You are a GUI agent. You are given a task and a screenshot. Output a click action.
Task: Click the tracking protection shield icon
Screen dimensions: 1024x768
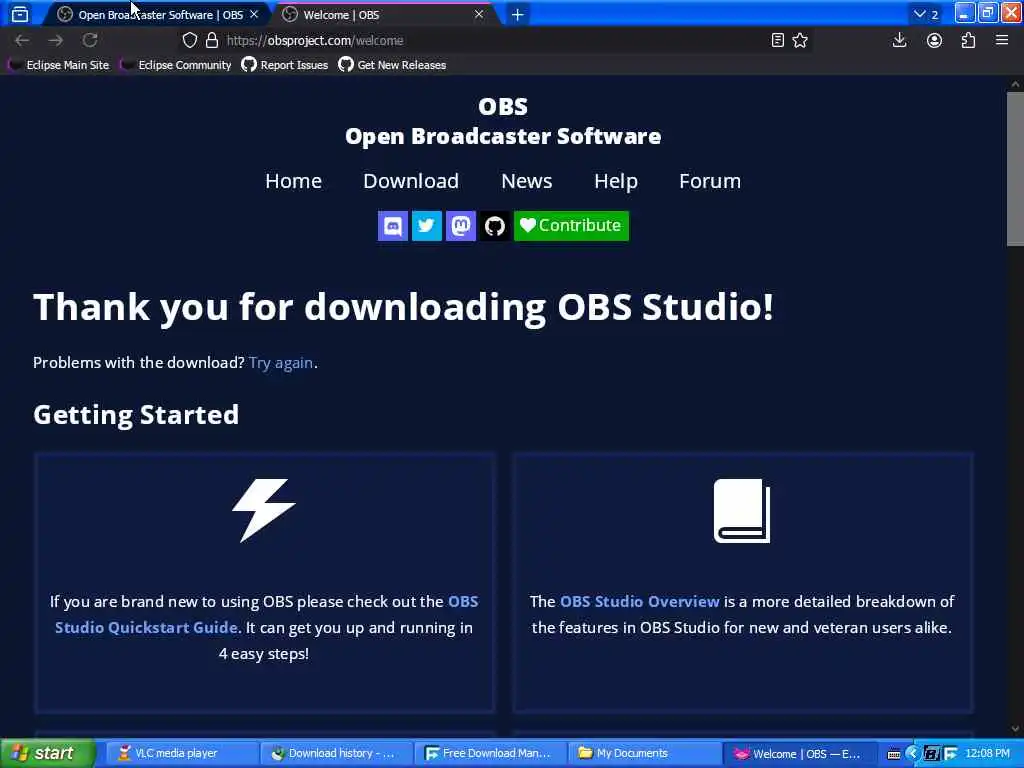189,40
